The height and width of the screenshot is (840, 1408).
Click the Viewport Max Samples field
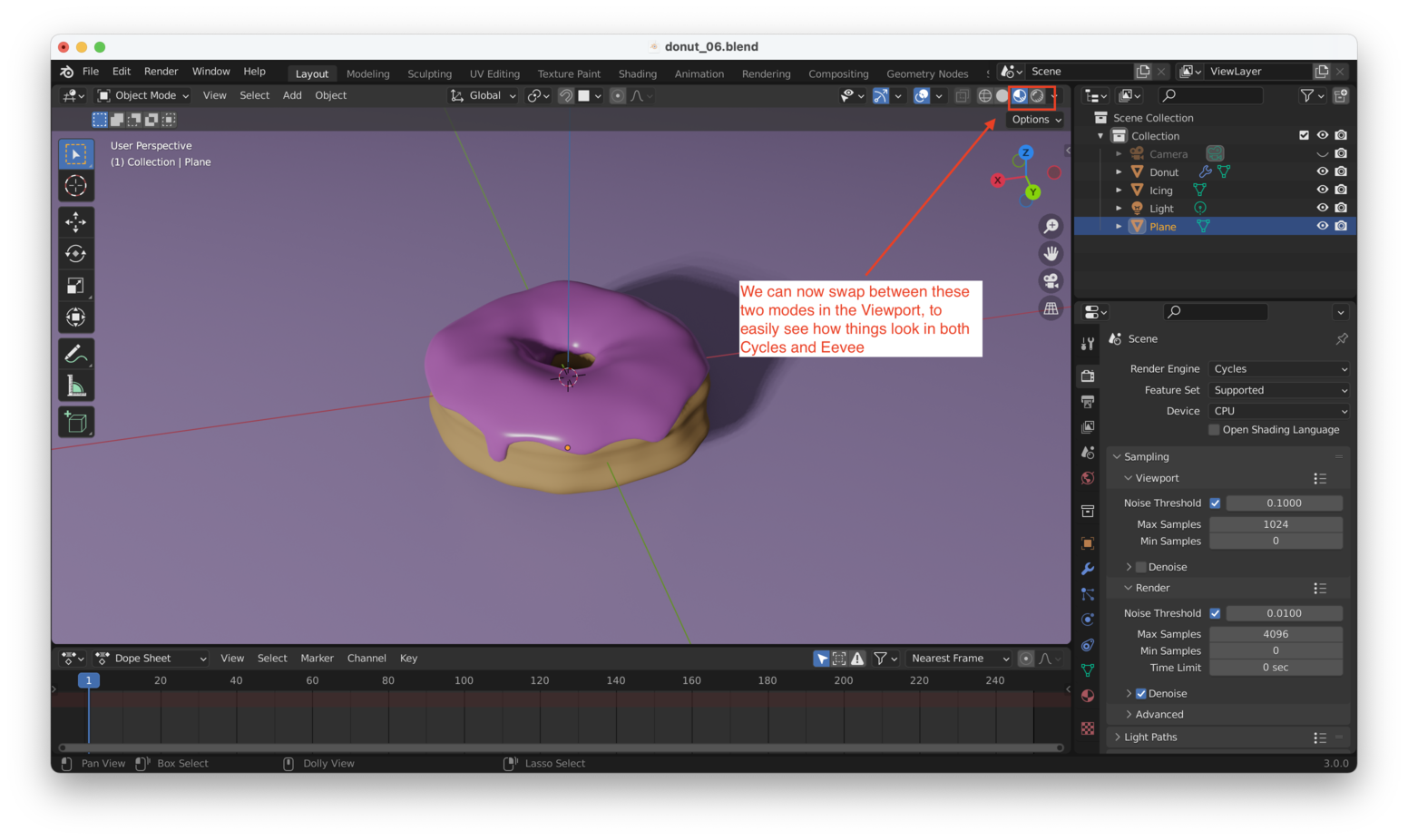(x=1275, y=524)
